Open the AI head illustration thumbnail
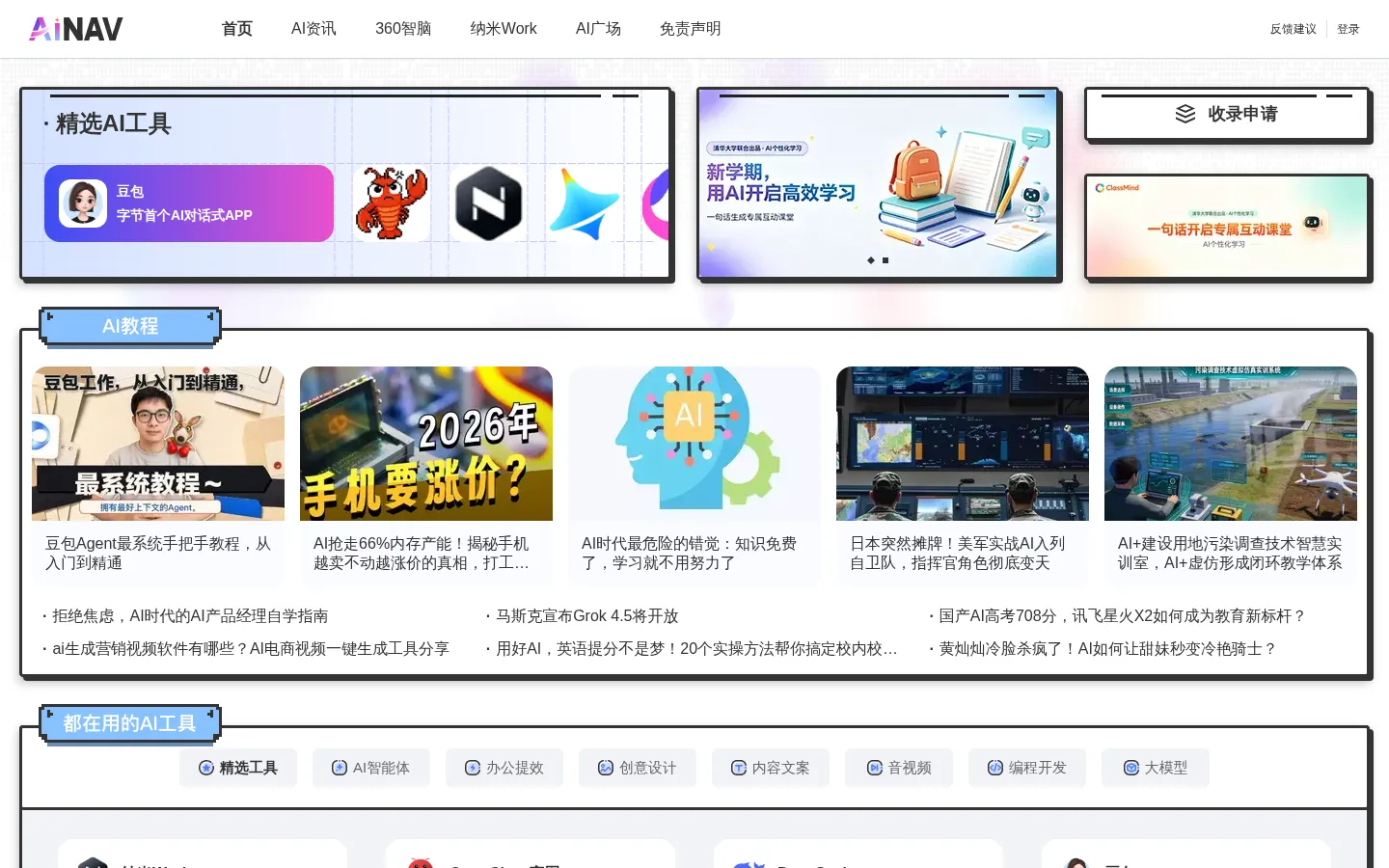The height and width of the screenshot is (868, 1389). coord(694,444)
